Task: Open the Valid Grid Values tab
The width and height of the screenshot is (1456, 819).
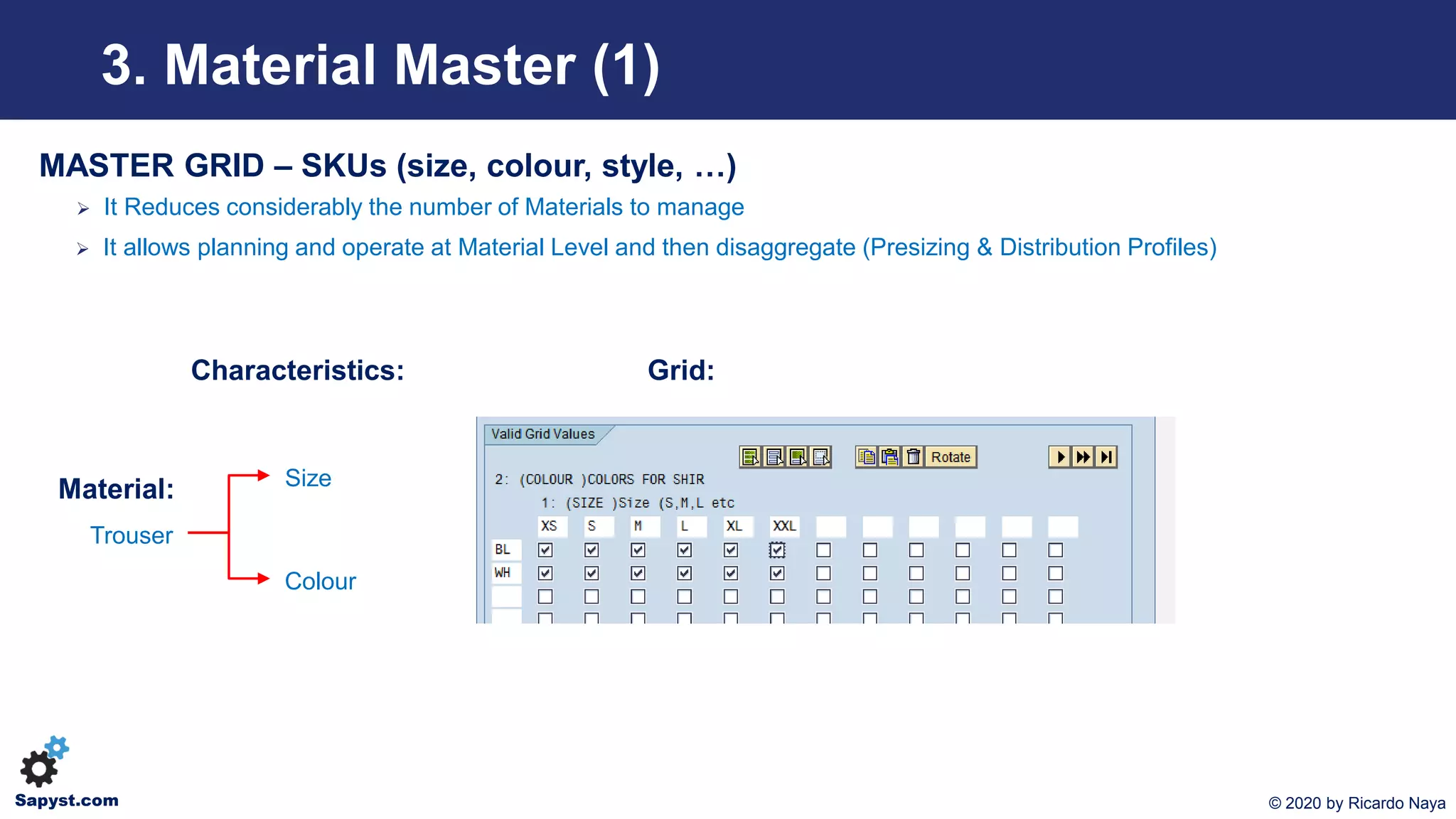Action: point(543,434)
